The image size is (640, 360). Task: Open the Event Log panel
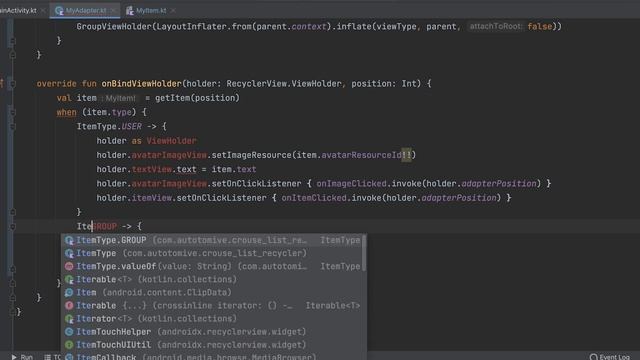point(610,357)
